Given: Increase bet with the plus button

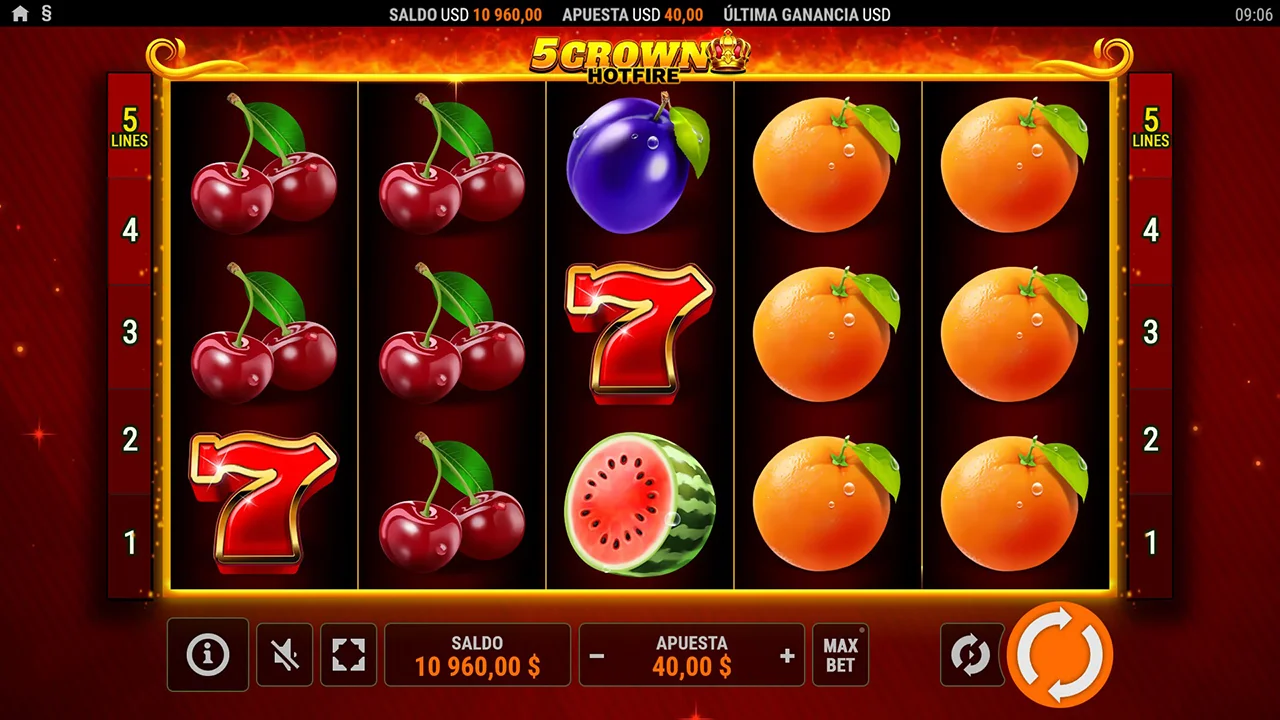Looking at the screenshot, I should click(x=787, y=656).
